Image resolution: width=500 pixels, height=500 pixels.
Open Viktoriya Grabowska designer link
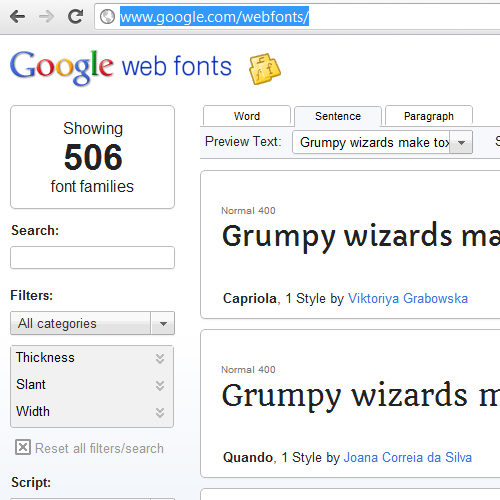(x=408, y=299)
